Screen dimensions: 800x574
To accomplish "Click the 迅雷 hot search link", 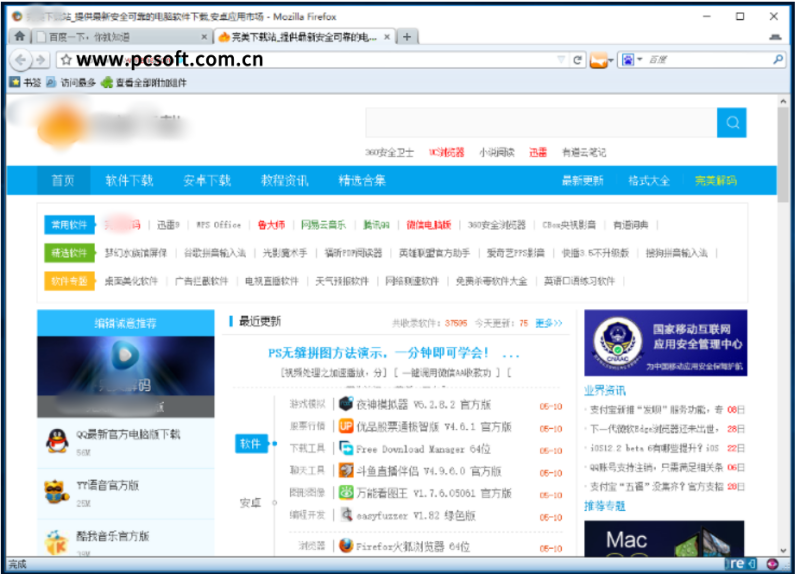I will [x=538, y=152].
